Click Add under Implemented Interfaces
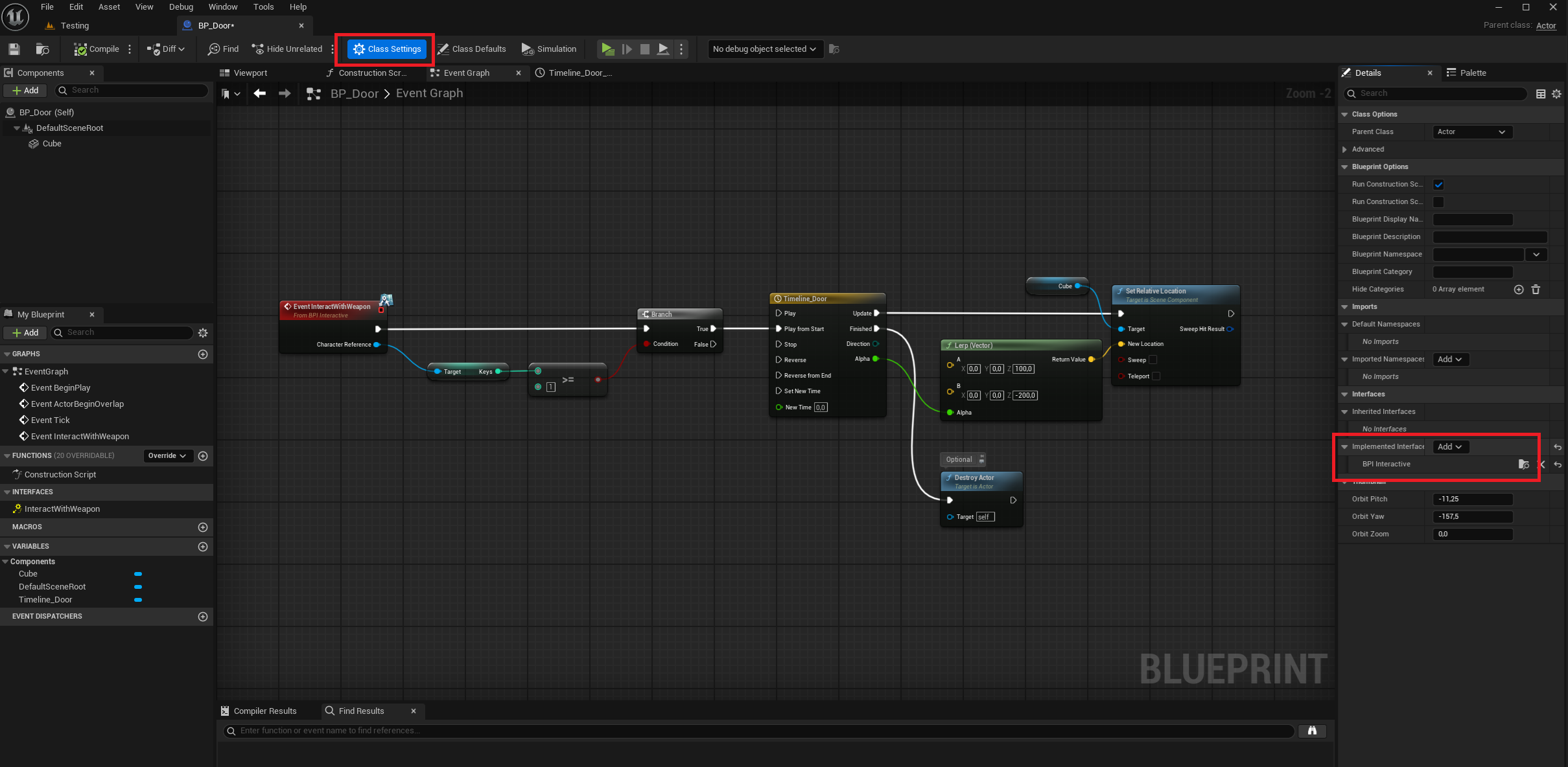1568x767 pixels. 1449,447
